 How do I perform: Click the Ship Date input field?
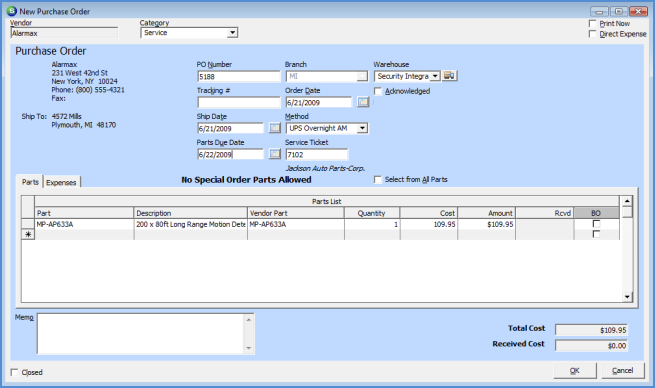(x=230, y=128)
